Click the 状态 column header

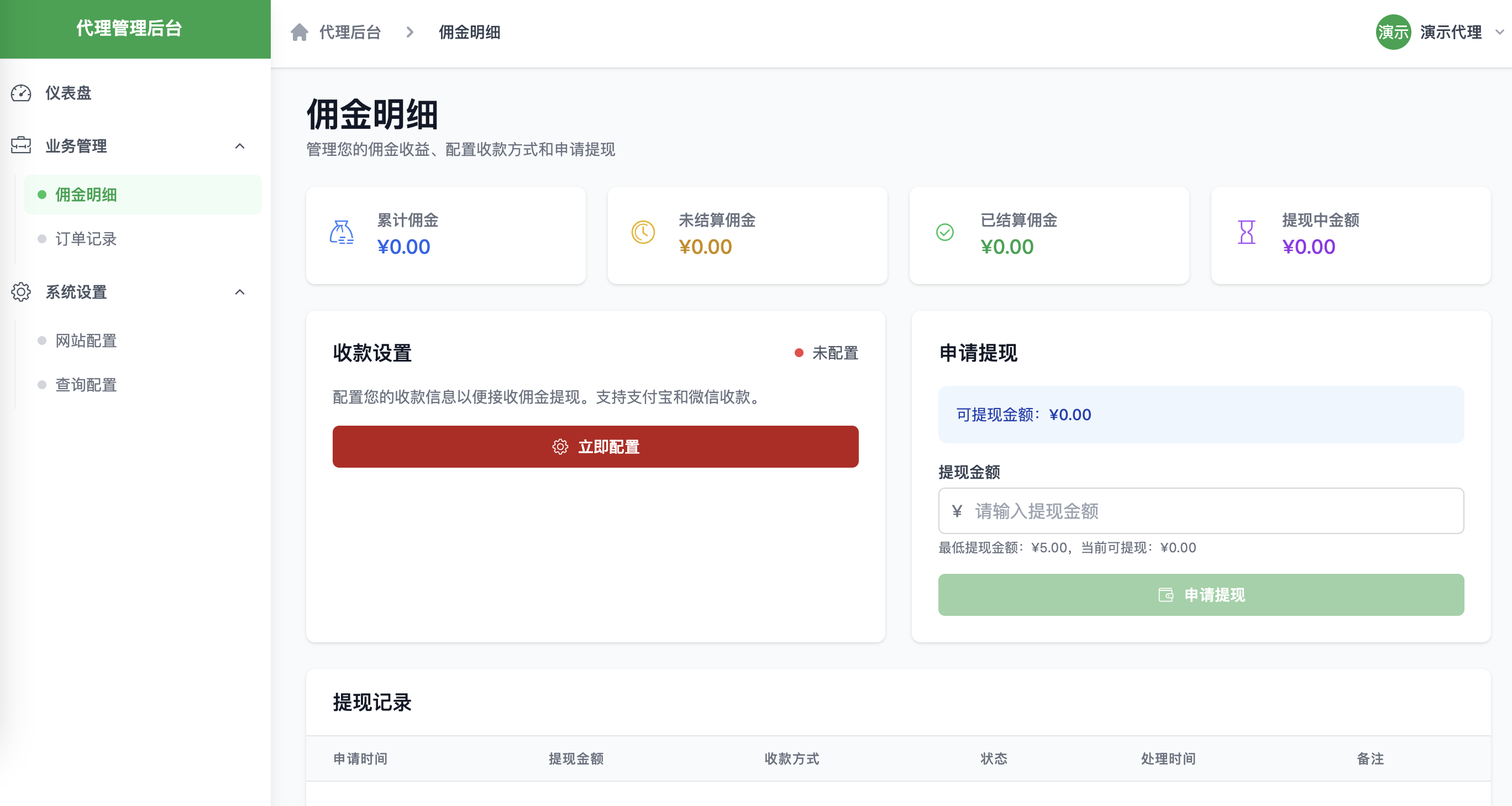[994, 758]
